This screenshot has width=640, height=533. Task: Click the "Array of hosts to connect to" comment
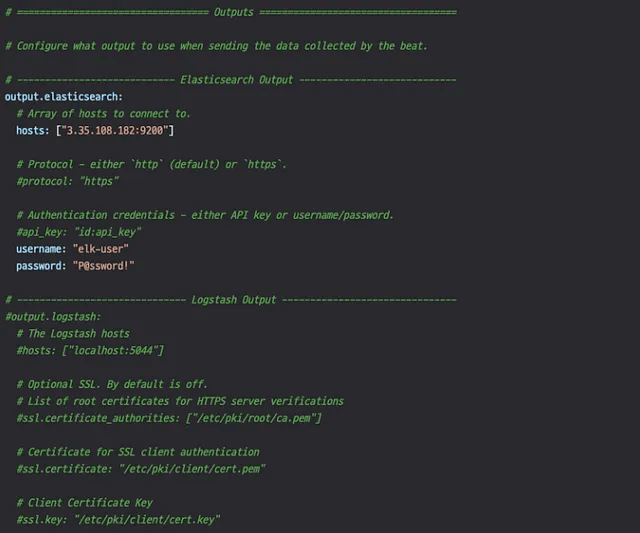(103, 114)
